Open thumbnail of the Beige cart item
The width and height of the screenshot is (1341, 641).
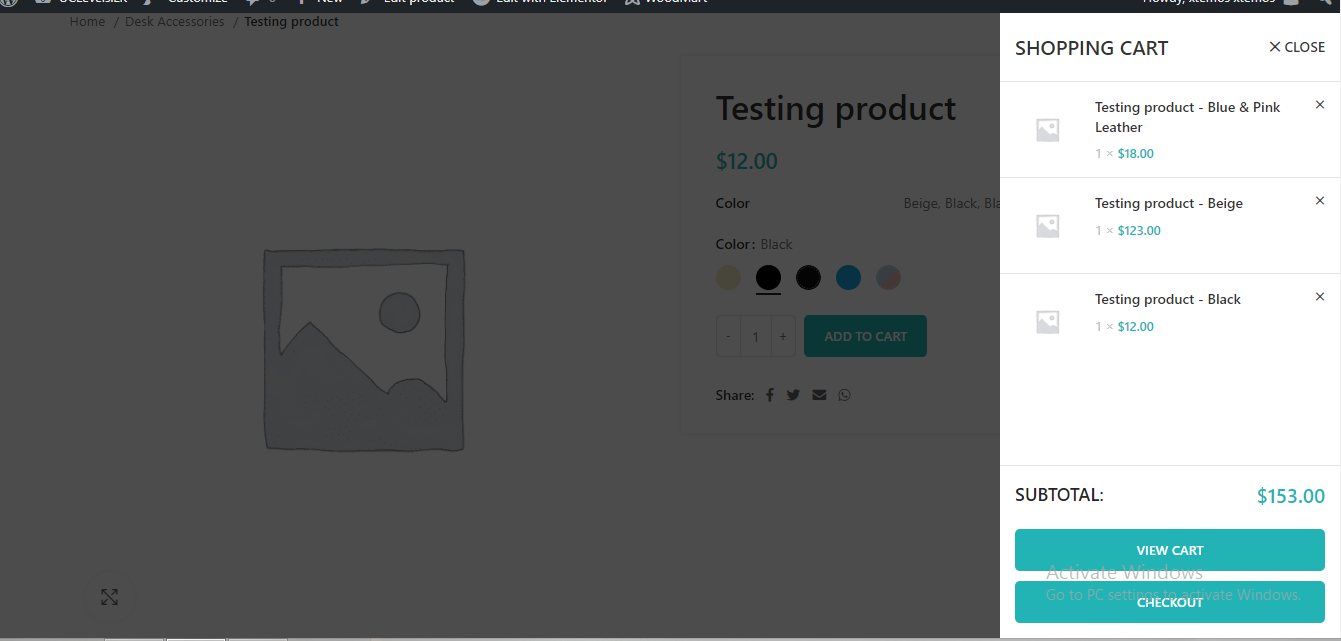point(1047,226)
